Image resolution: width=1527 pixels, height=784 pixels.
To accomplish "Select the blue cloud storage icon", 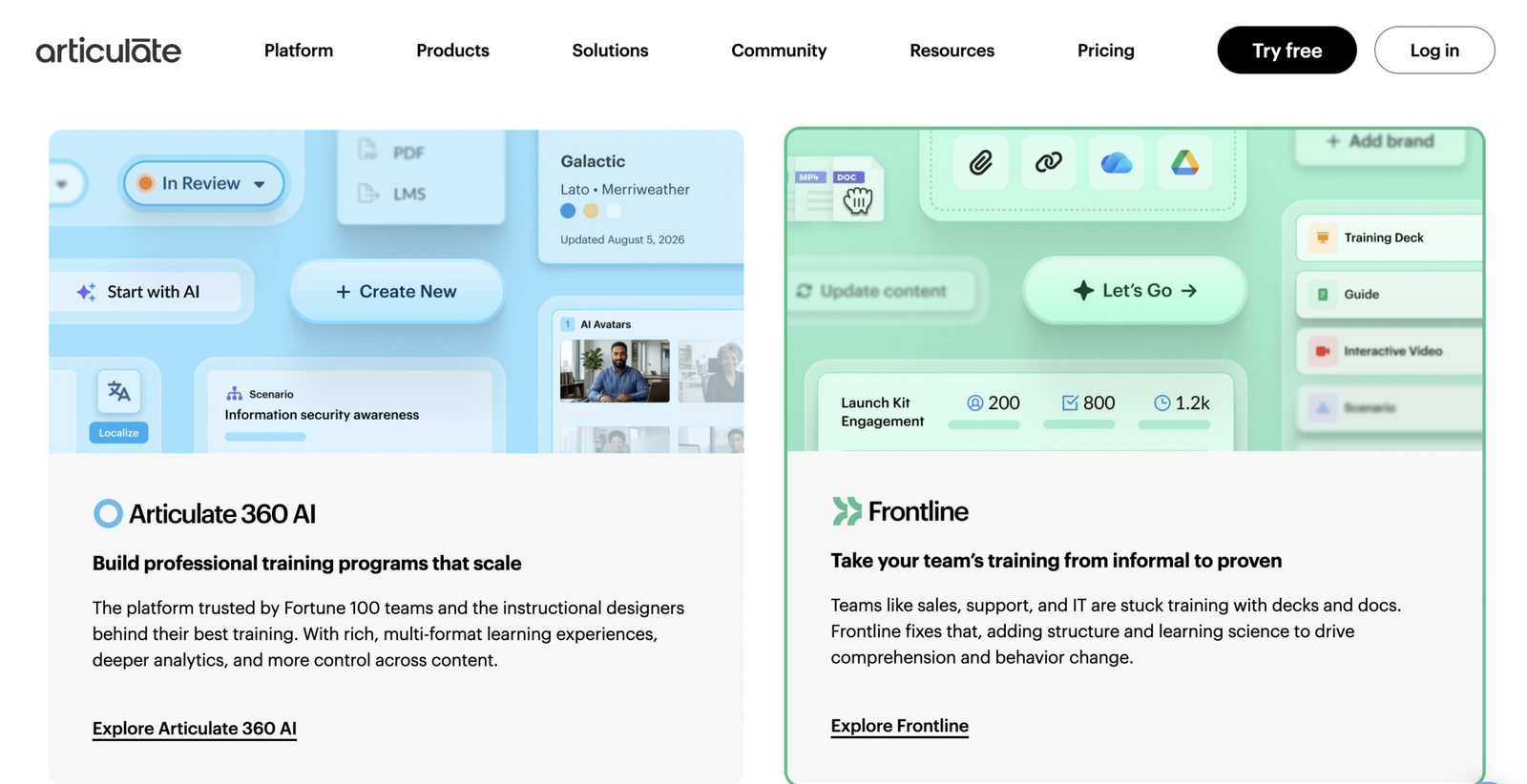I will [1116, 163].
